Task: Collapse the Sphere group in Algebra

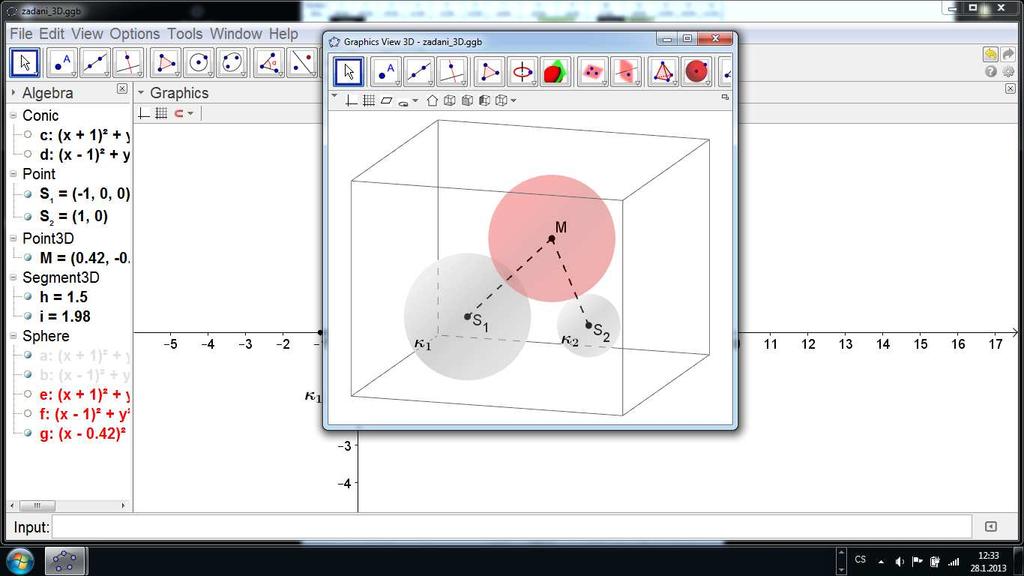Action: pyautogui.click(x=13, y=336)
